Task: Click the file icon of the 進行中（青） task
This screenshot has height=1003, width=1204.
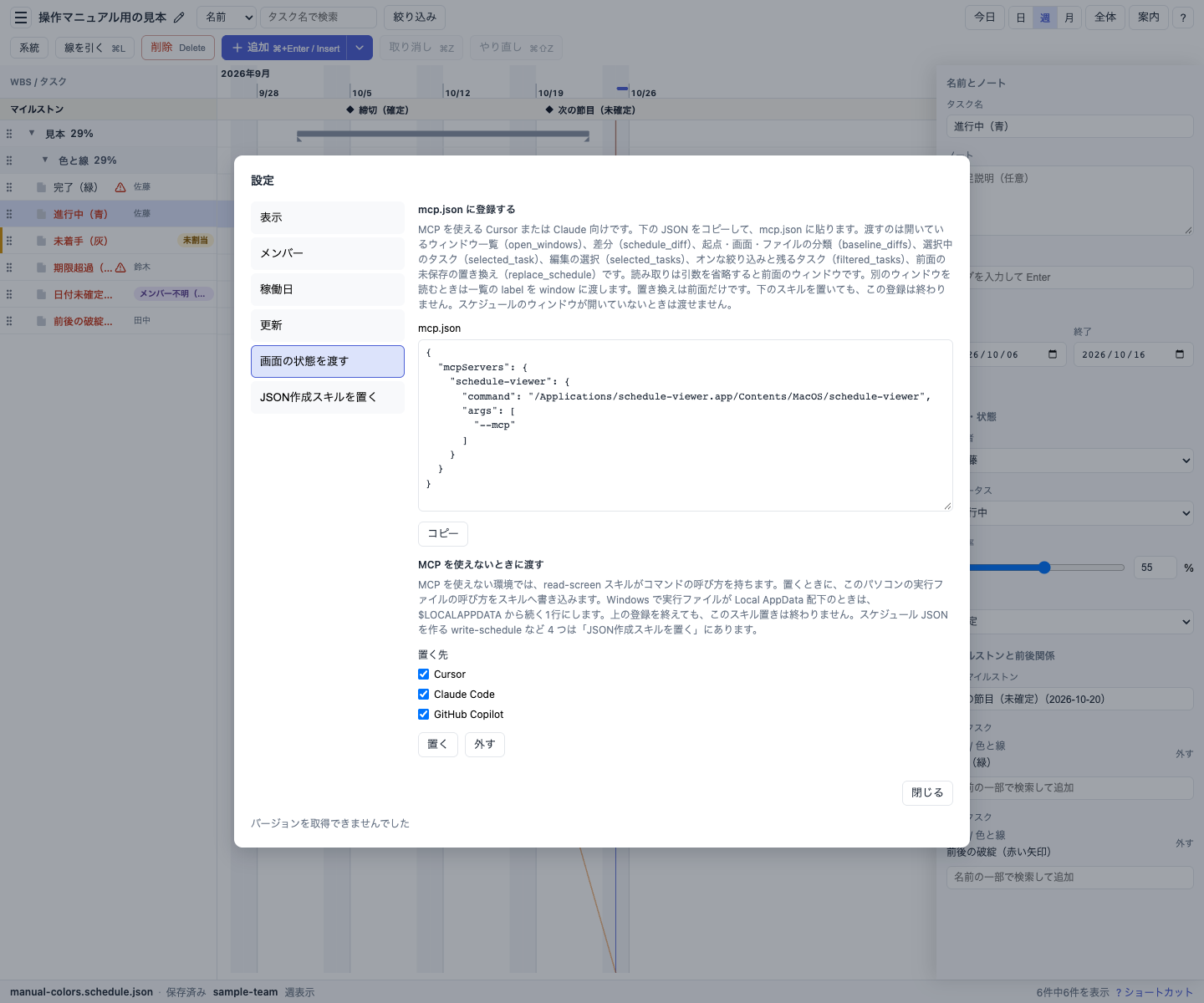Action: 41,214
